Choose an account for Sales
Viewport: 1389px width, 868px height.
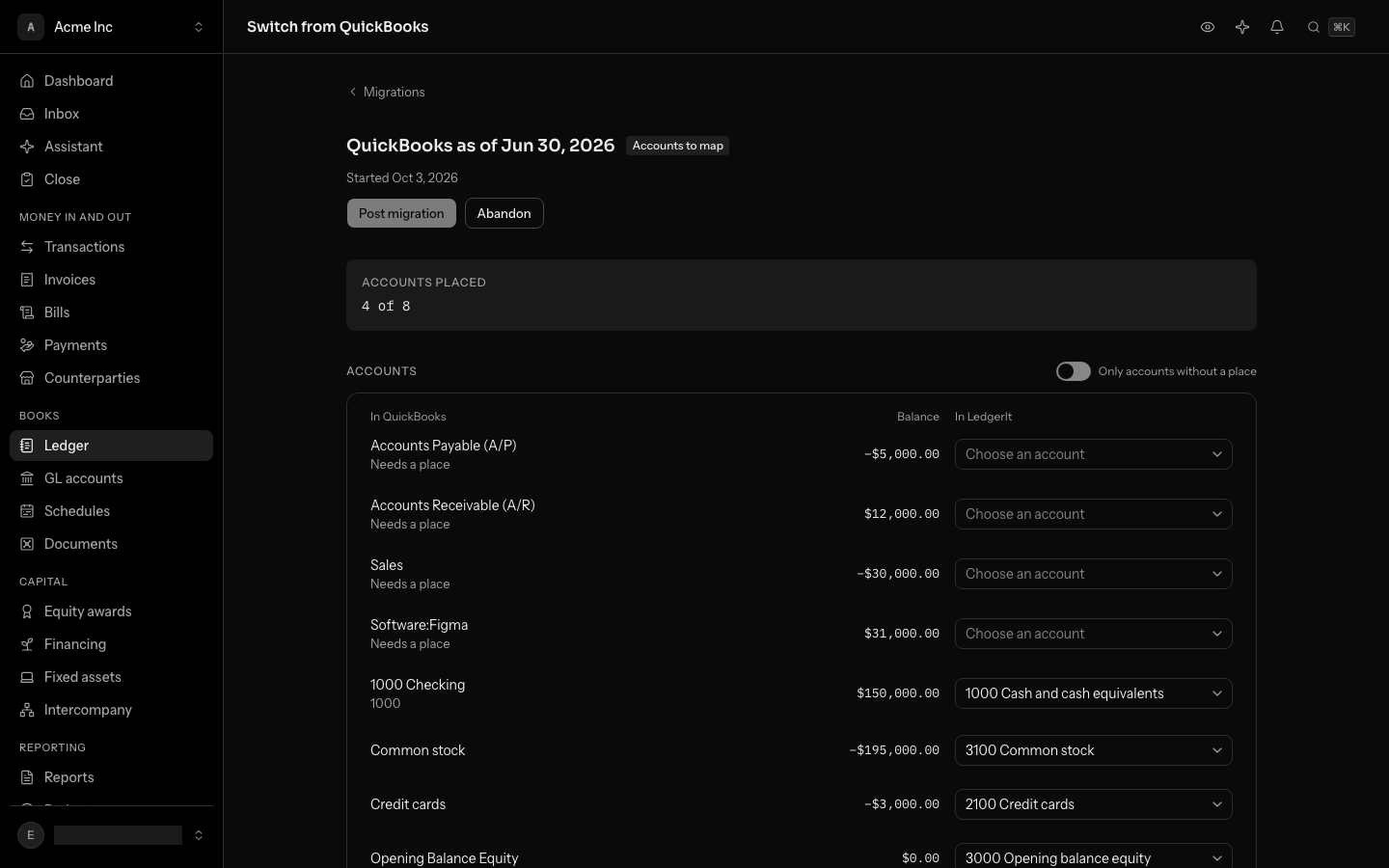click(1093, 574)
